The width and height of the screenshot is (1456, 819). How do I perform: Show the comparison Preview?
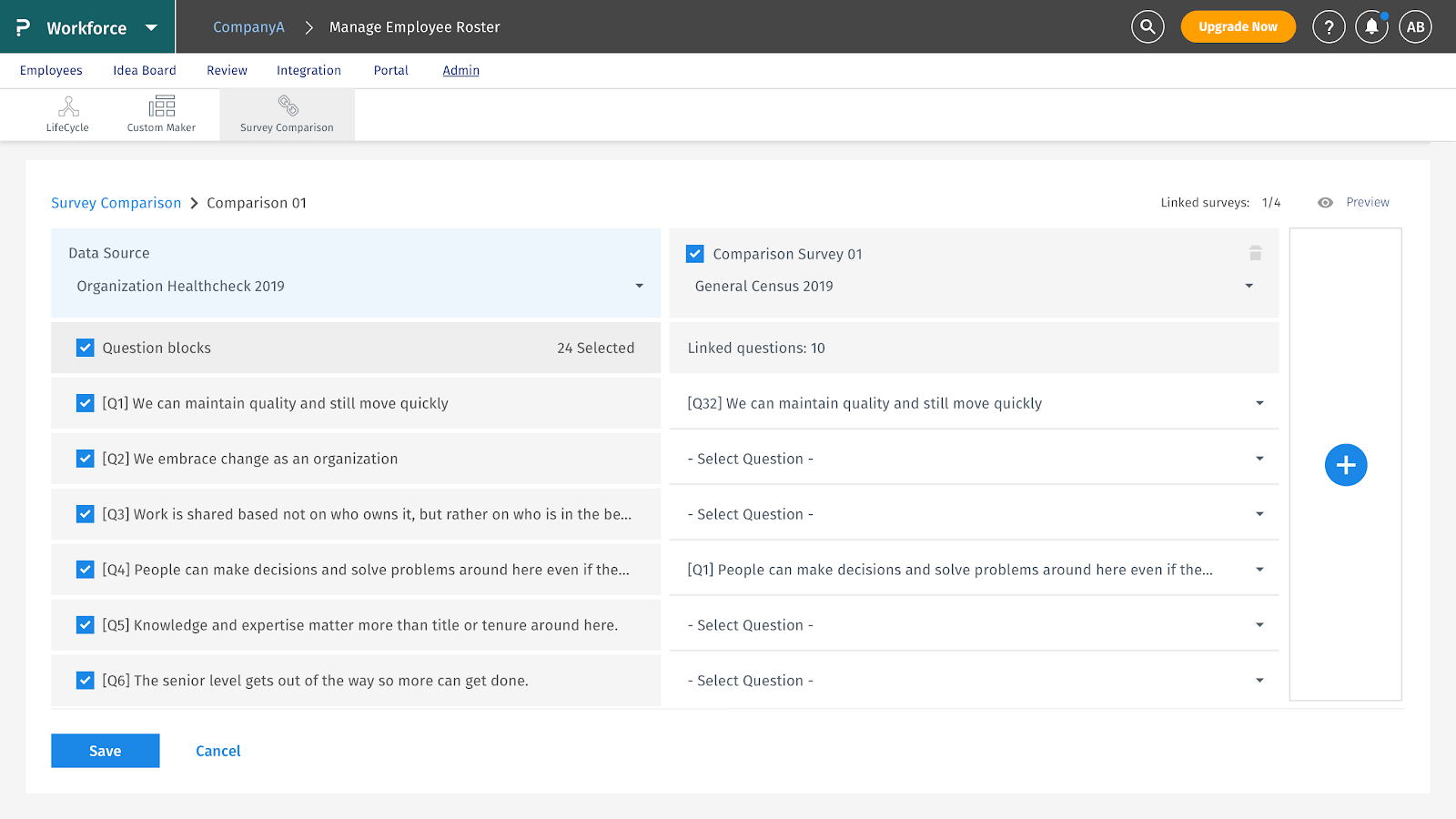click(x=1367, y=202)
